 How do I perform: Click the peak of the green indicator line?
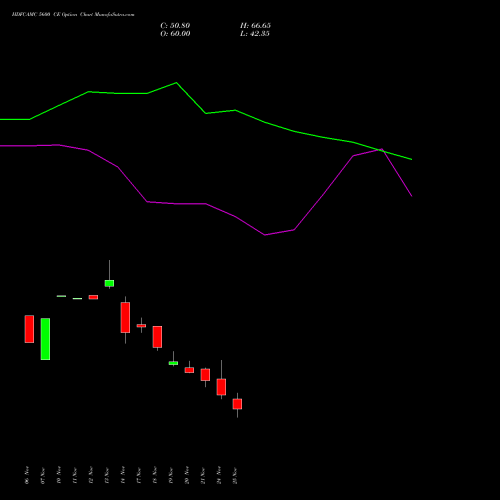(176, 83)
